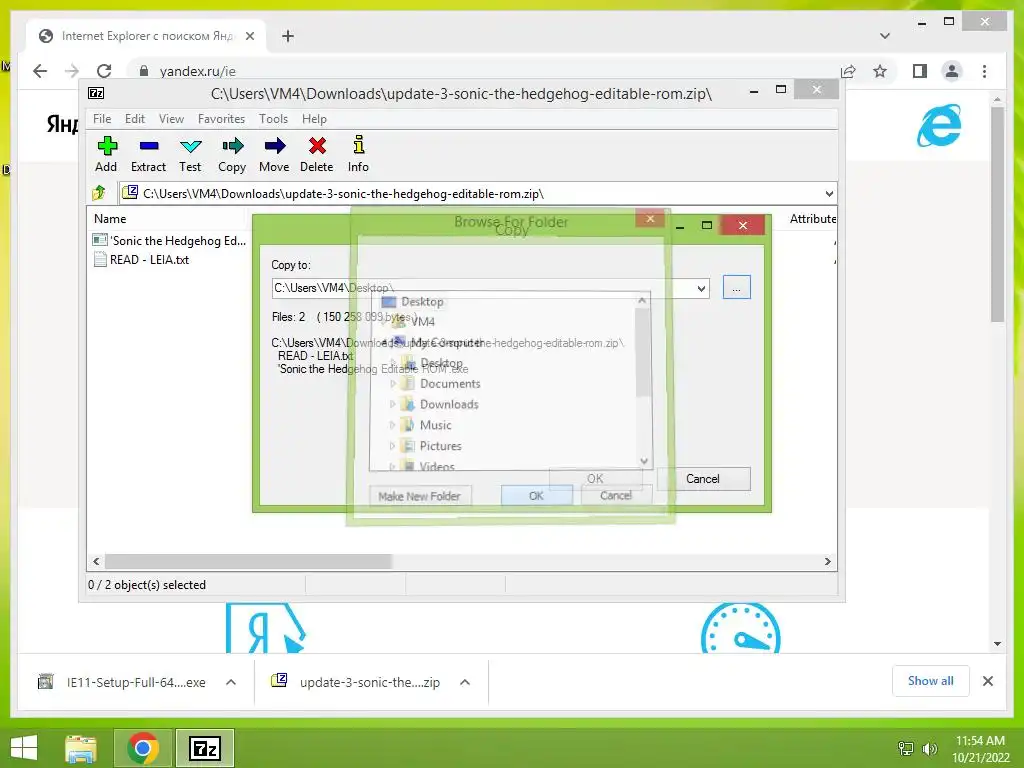The height and width of the screenshot is (768, 1024).
Task: Select the READ - LEIA.txt file
Action: pos(142,260)
